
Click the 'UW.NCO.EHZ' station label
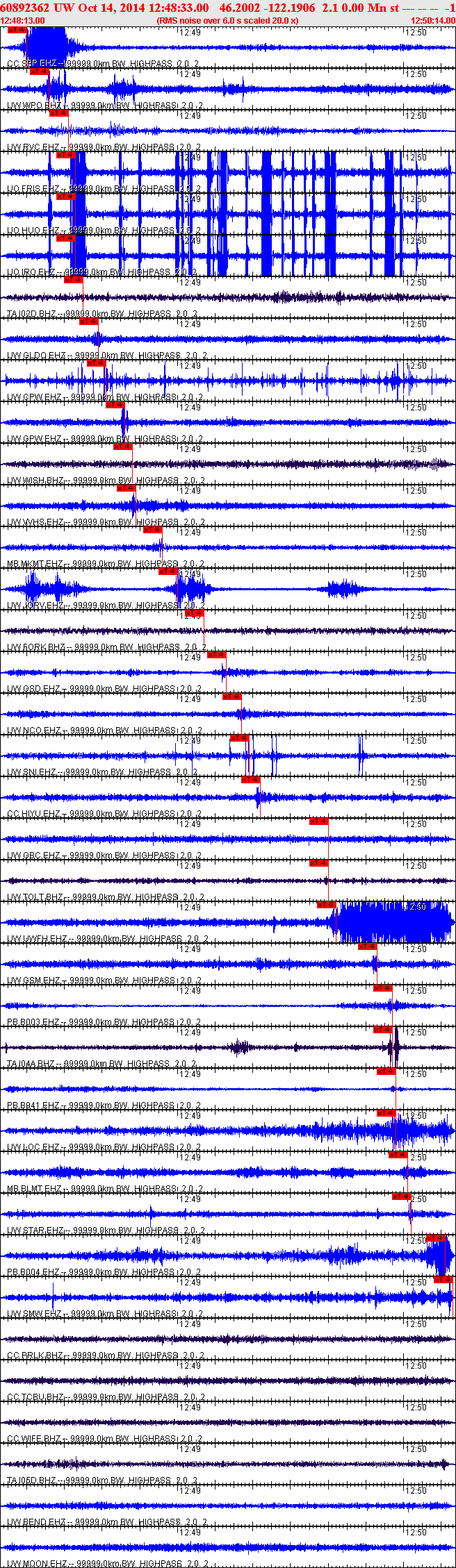tap(34, 731)
